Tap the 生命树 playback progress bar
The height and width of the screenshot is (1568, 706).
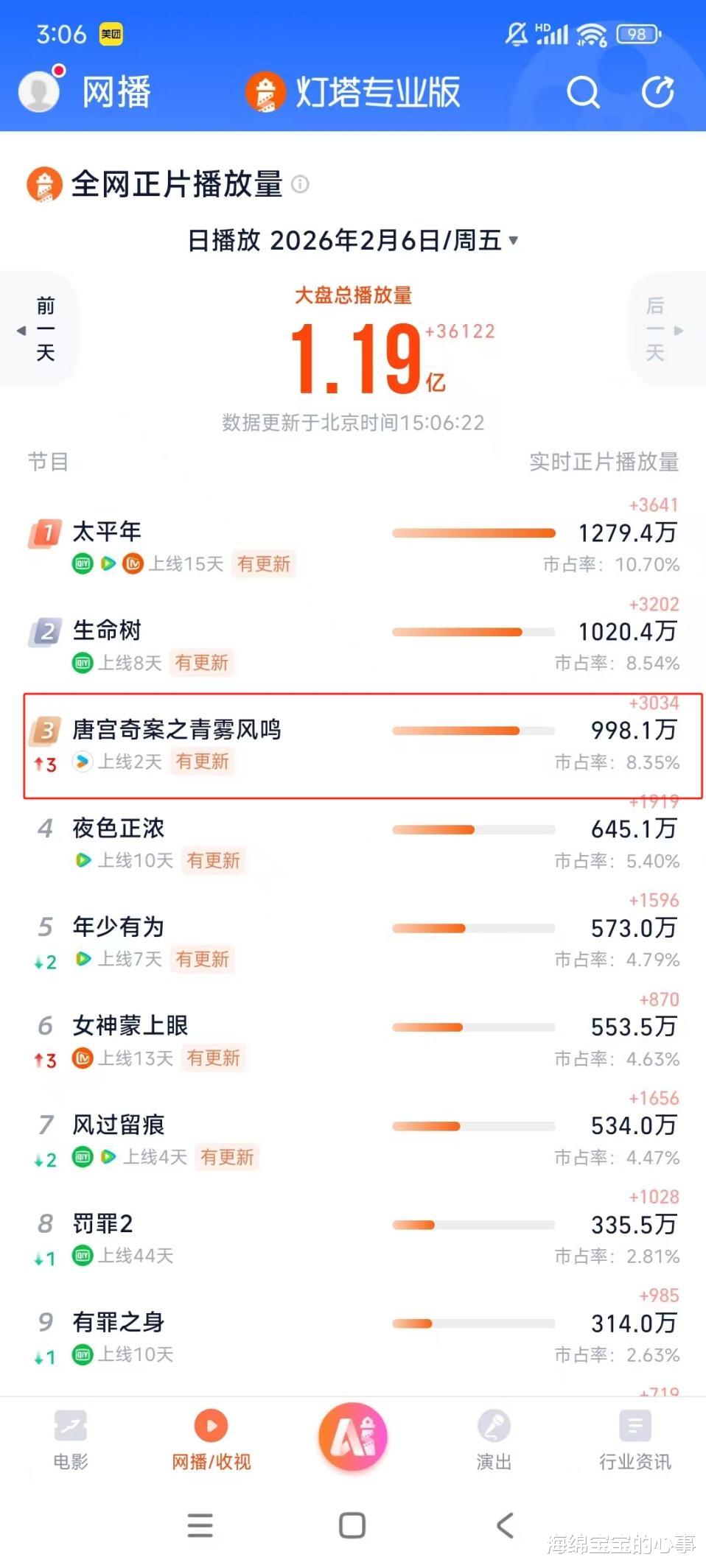[473, 632]
